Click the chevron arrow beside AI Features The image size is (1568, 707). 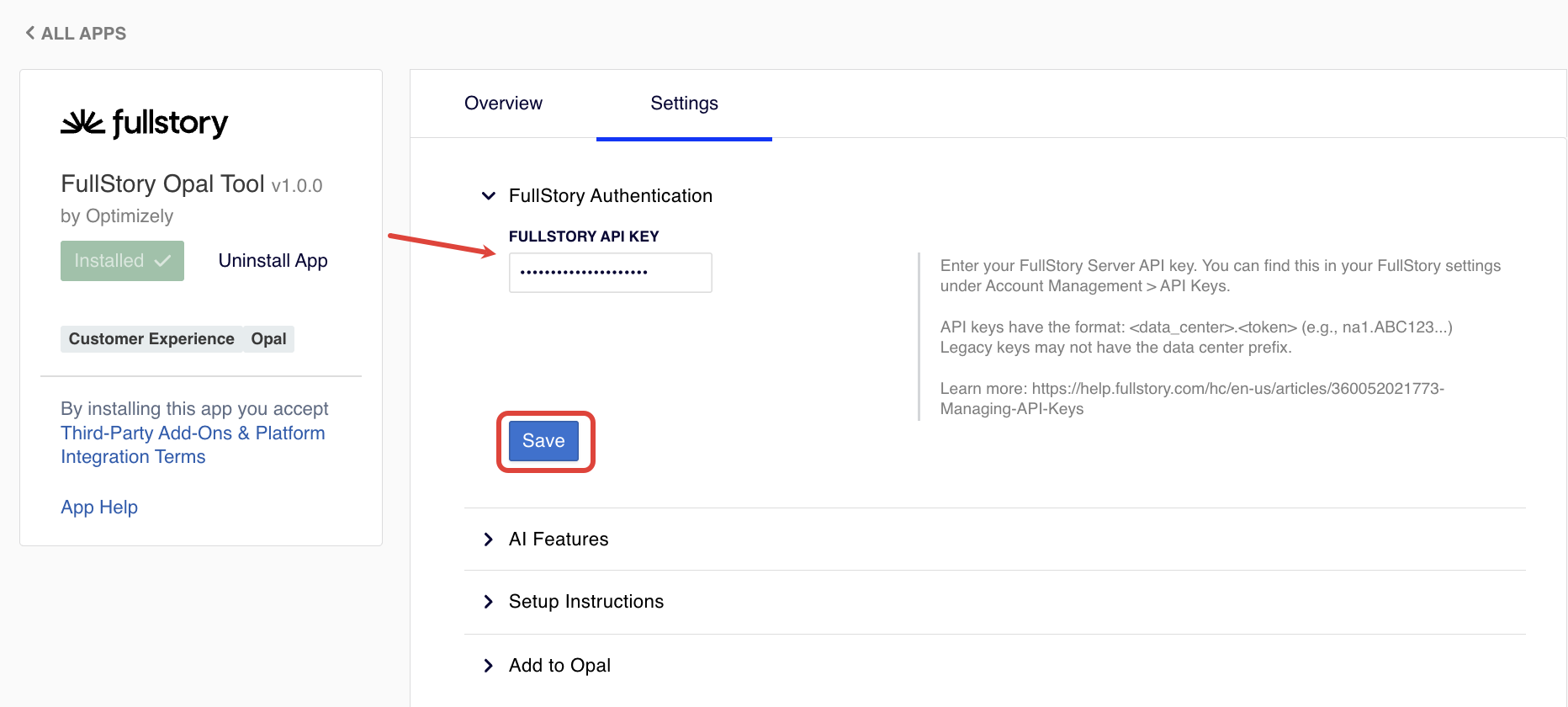(x=488, y=540)
